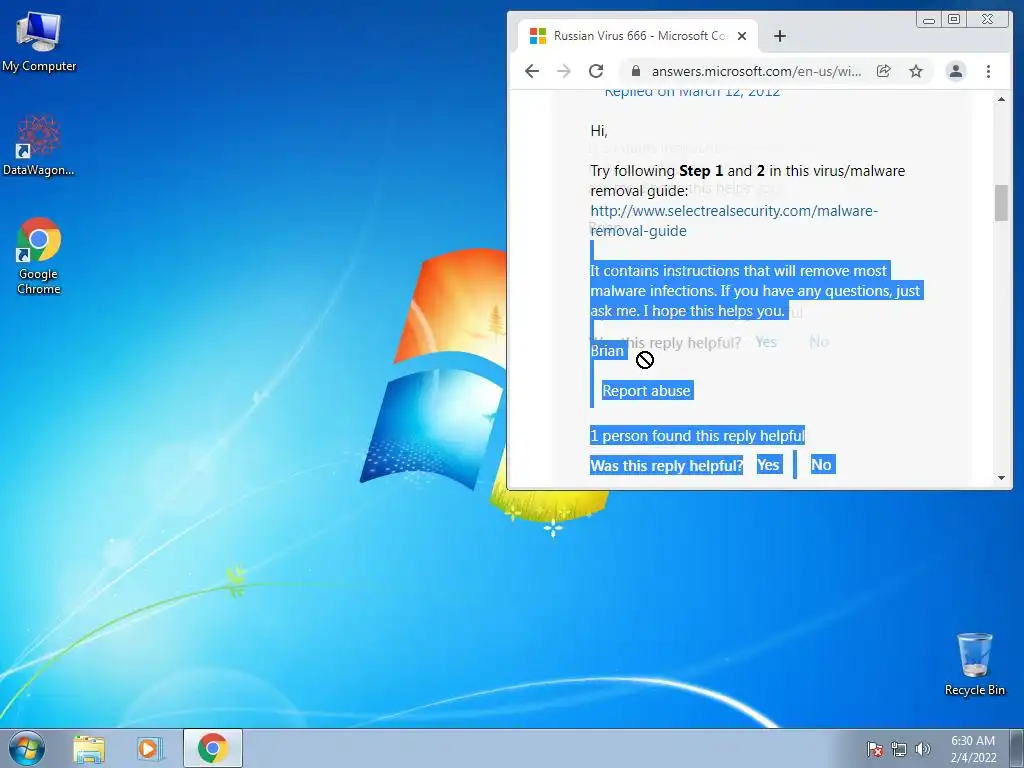Answer No to reply helpful
This screenshot has width=1024, height=768.
[822, 464]
